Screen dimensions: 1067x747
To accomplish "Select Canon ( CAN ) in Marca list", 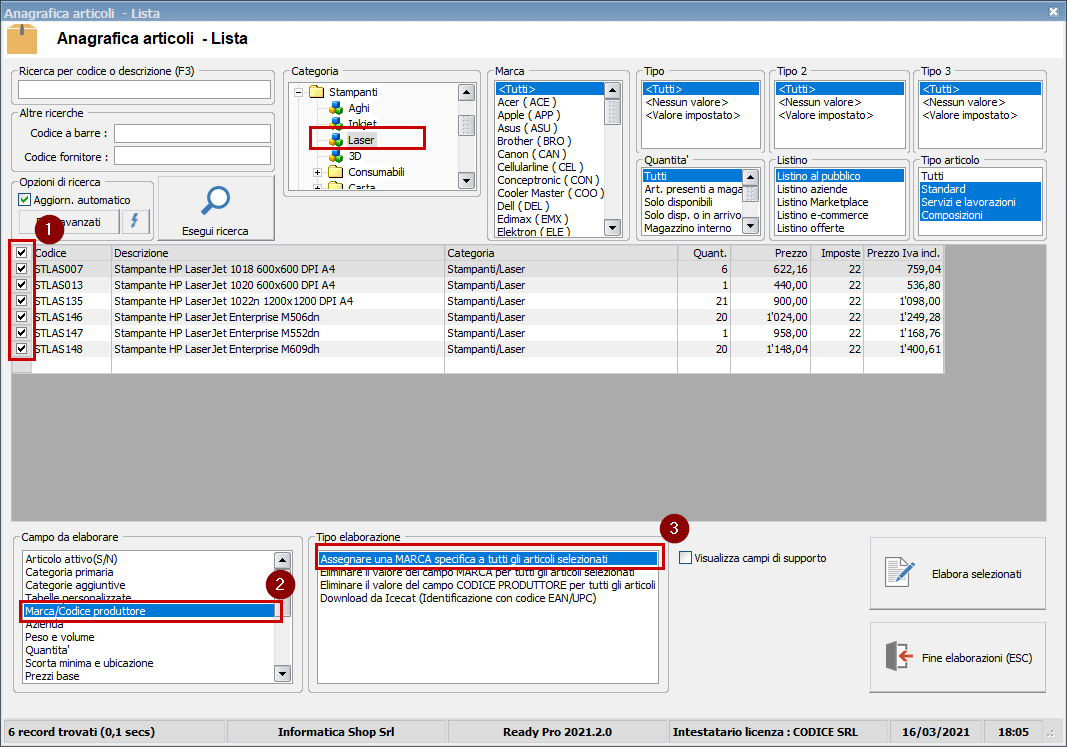I will [531, 154].
